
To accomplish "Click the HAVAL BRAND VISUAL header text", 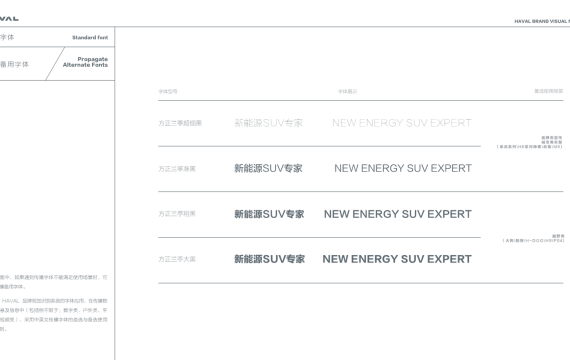I will [542, 21].
